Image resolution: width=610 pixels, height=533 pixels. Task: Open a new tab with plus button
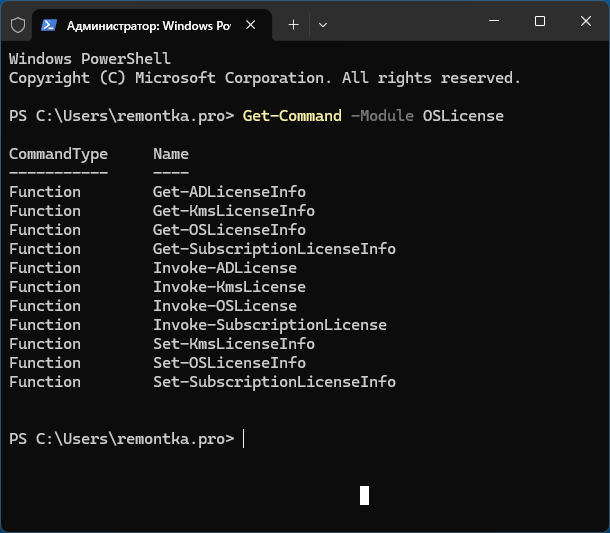tap(293, 25)
